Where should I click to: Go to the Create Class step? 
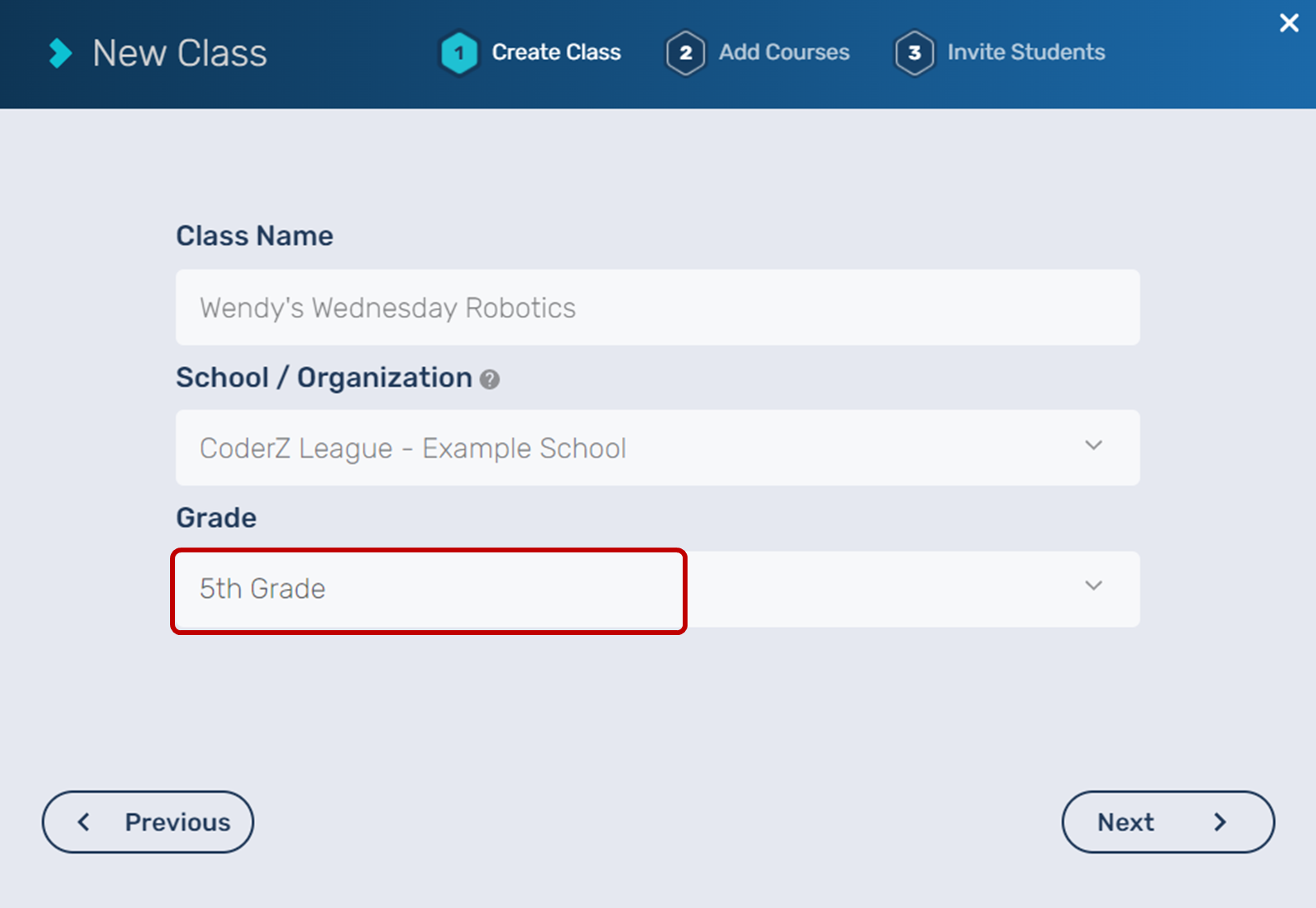556,53
